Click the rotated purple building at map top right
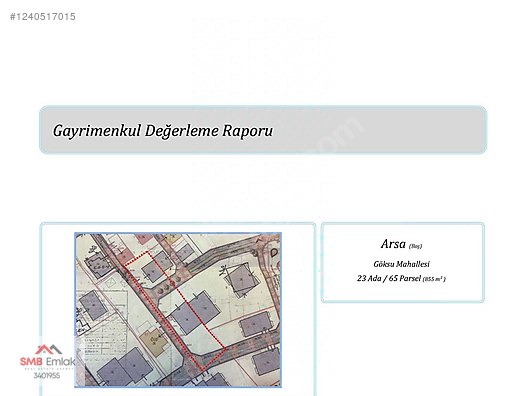Viewport: 528px width, 396px height. coord(242,279)
